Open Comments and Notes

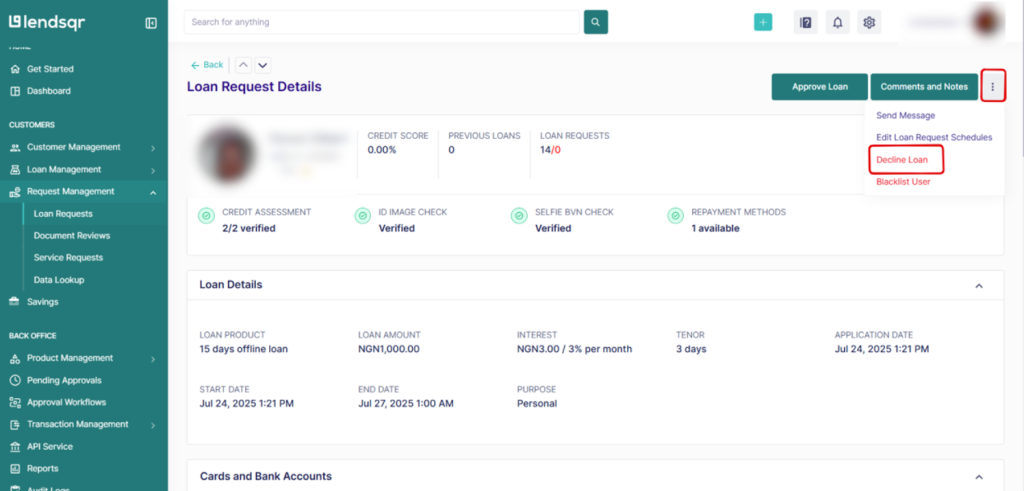coord(924,87)
